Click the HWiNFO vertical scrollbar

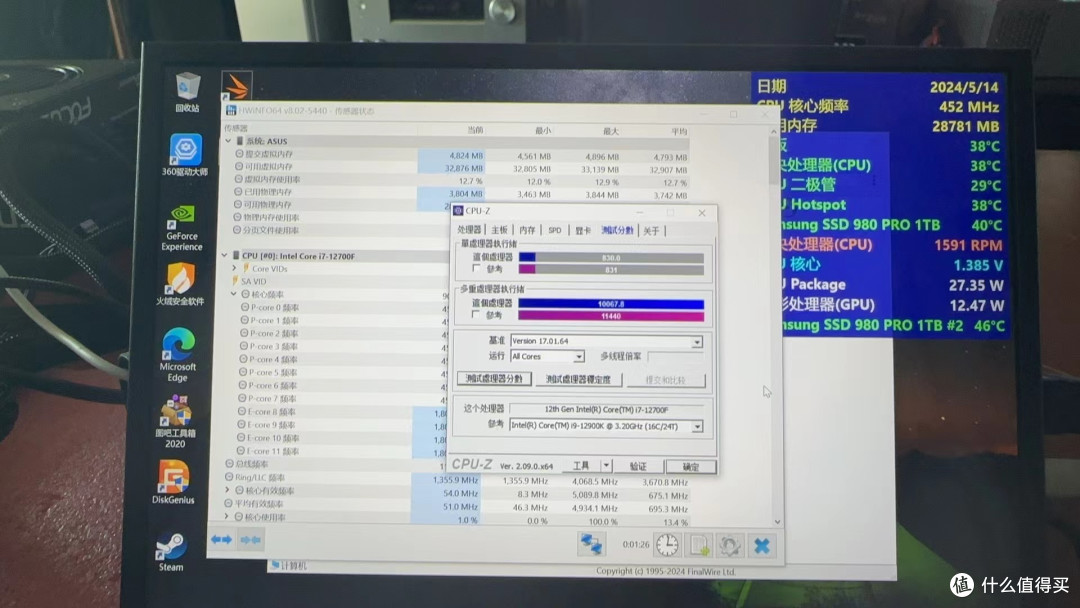(773, 326)
